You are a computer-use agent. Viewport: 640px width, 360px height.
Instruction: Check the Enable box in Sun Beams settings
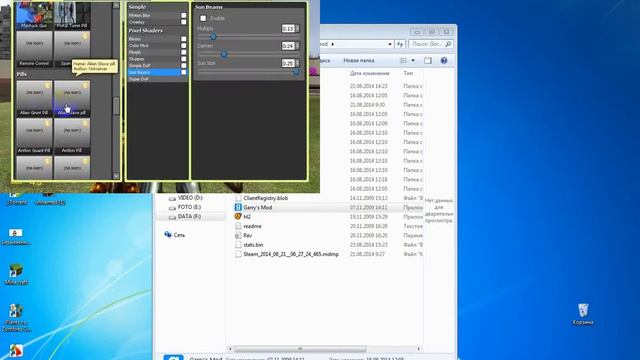[203, 18]
